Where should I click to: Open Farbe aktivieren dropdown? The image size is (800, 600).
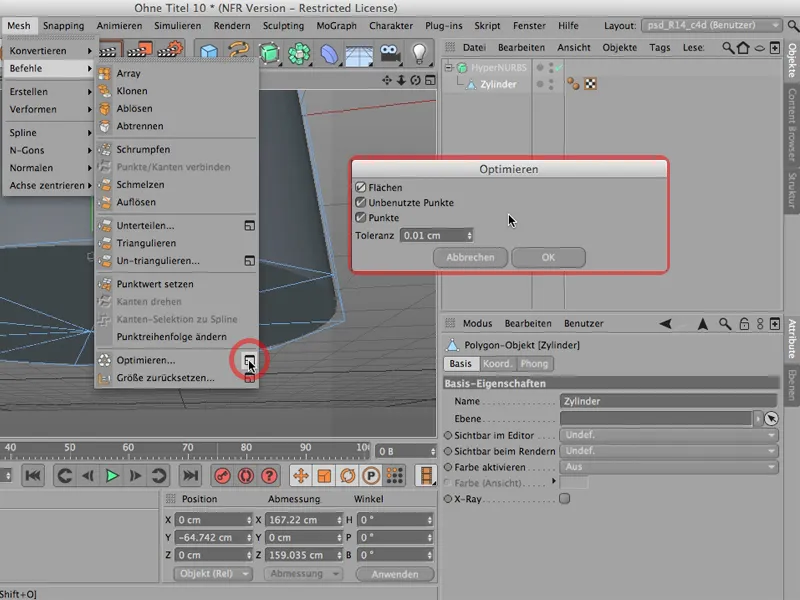pos(669,467)
